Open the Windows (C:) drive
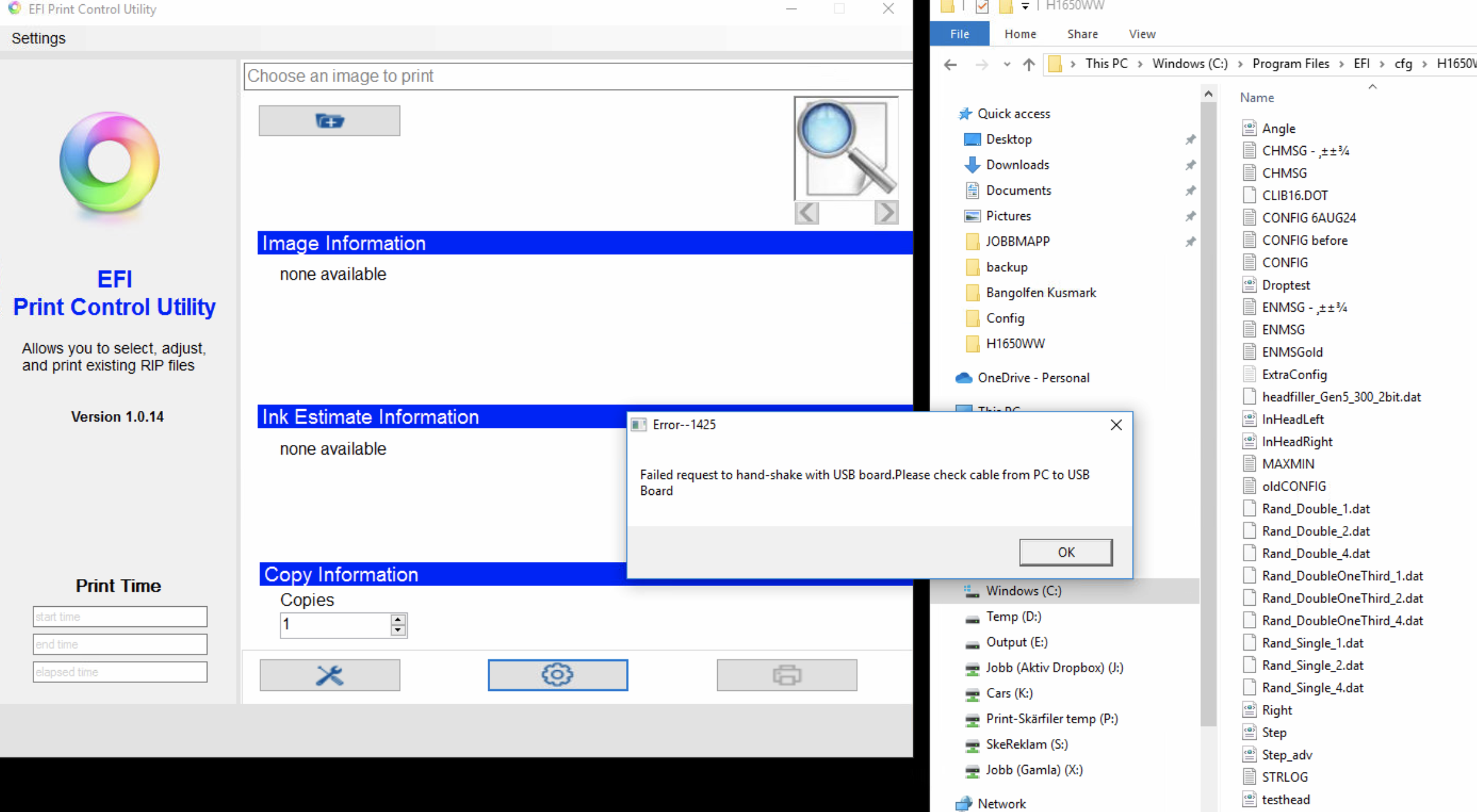Screen dimensions: 1477x812 click(1023, 590)
